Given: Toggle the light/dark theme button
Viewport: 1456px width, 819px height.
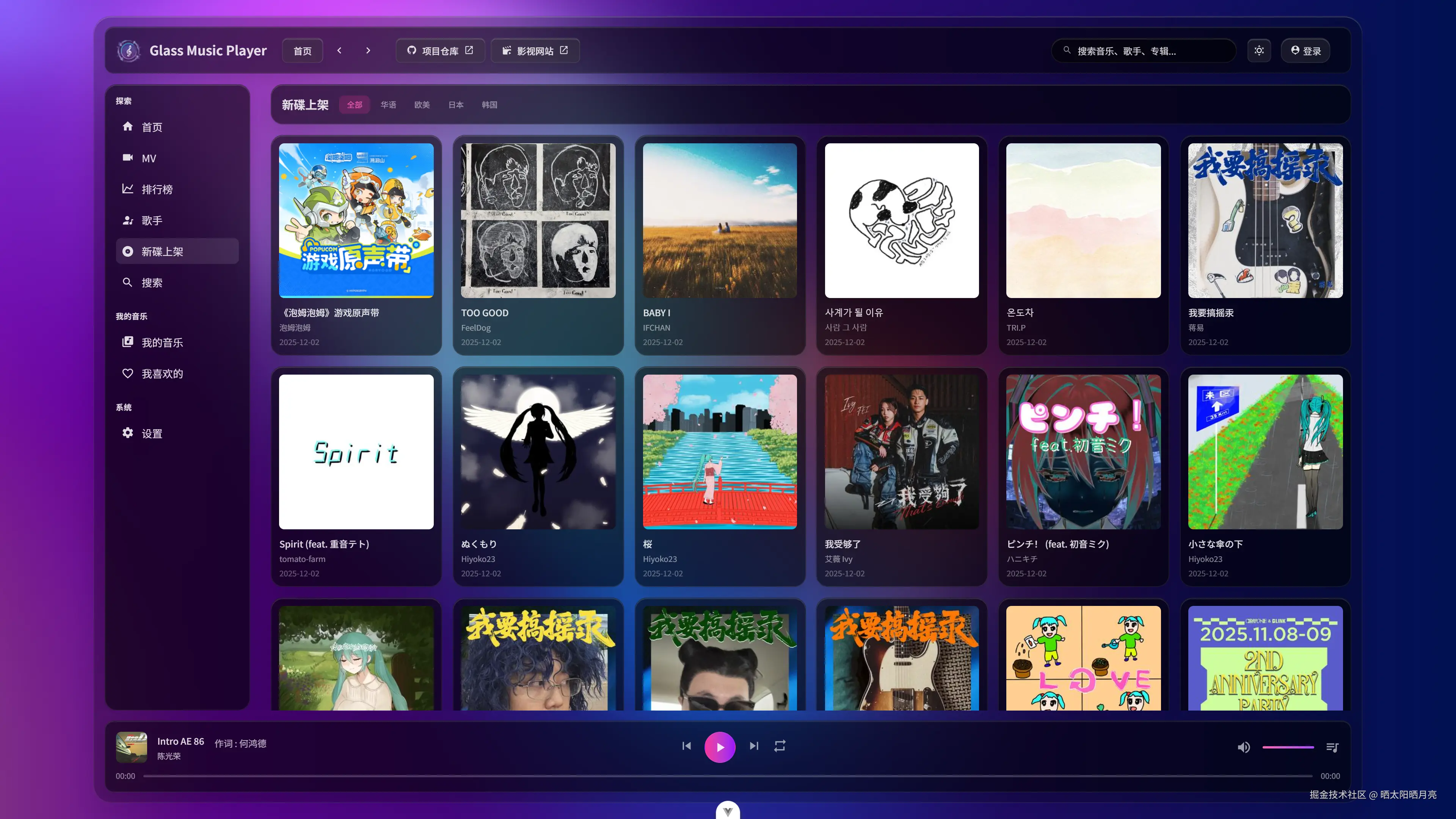Looking at the screenshot, I should tap(1259, 51).
